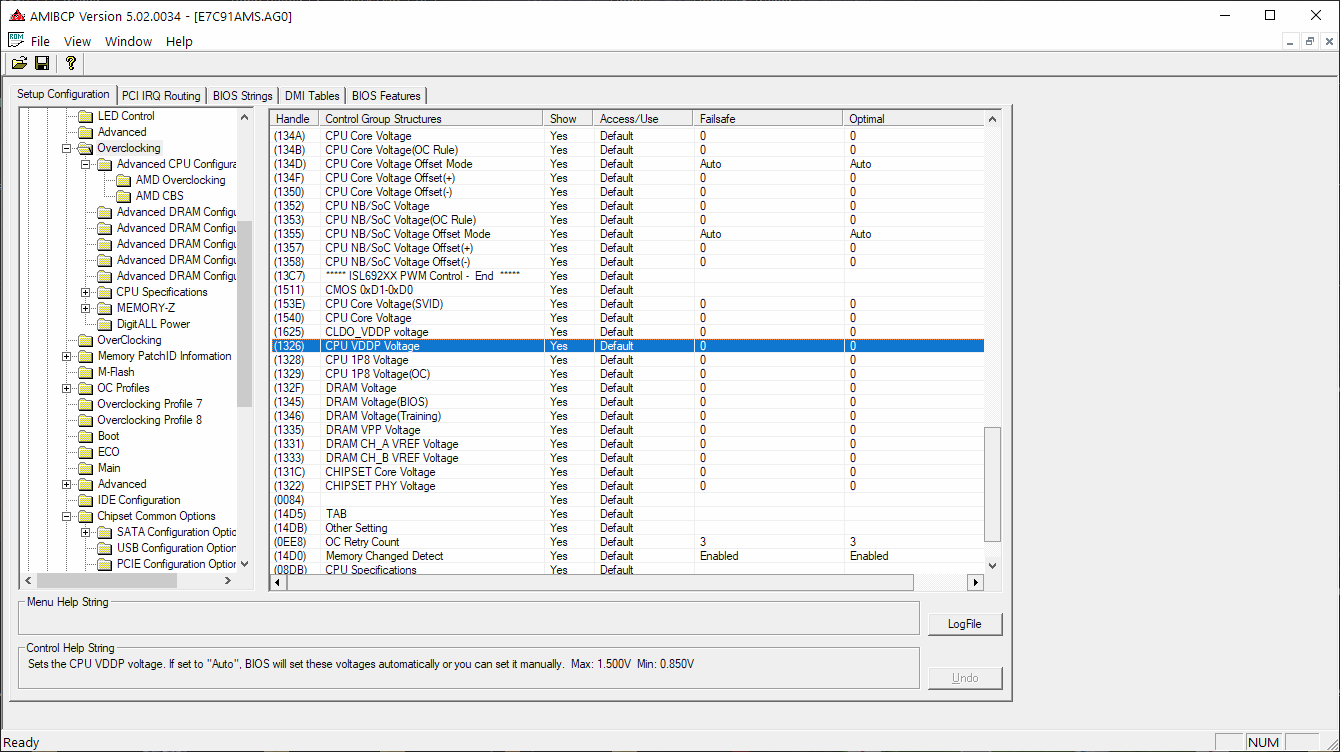Click the Failsafe column header
Screen dimensions: 1340x752
(x=769, y=119)
